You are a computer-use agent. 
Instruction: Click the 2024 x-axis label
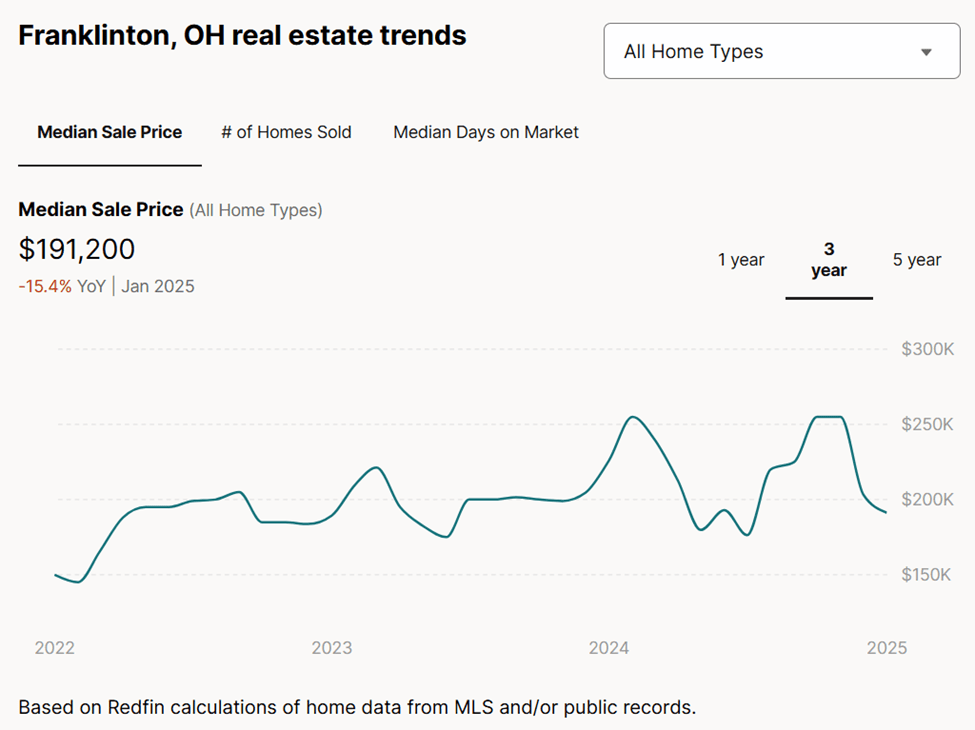609,648
